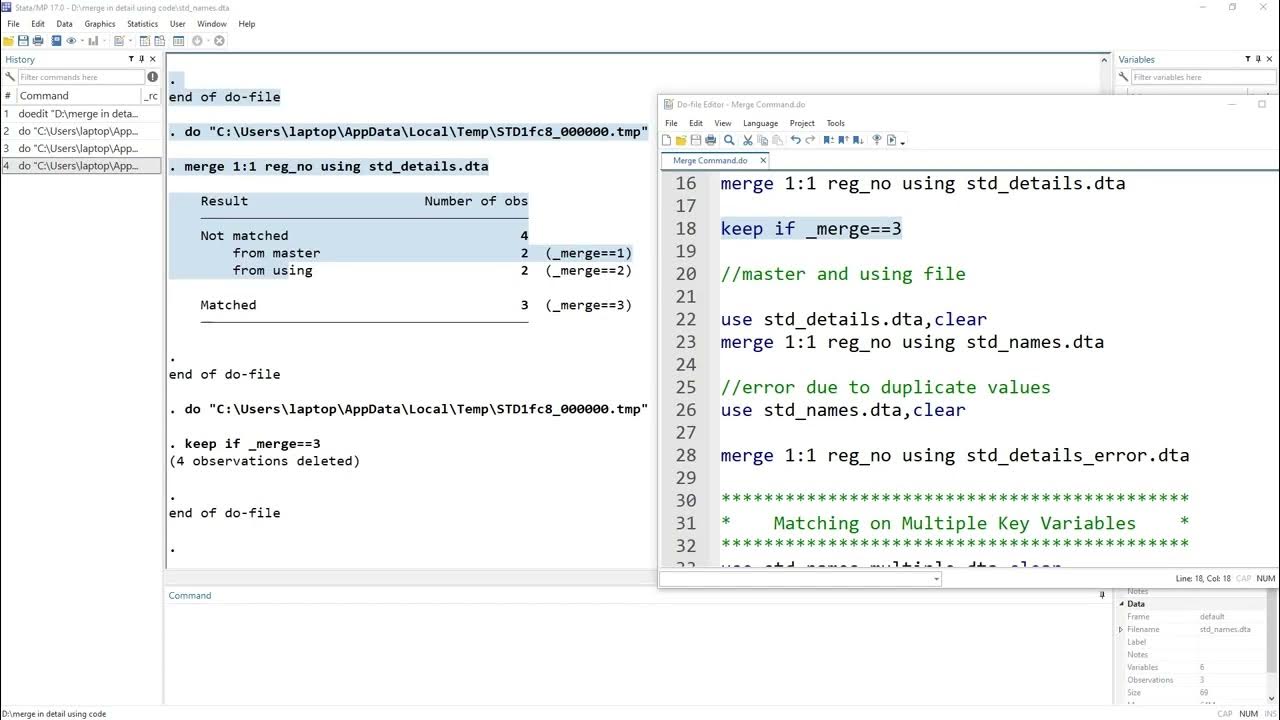
Task: Click inside the Command input area
Action: (638, 655)
